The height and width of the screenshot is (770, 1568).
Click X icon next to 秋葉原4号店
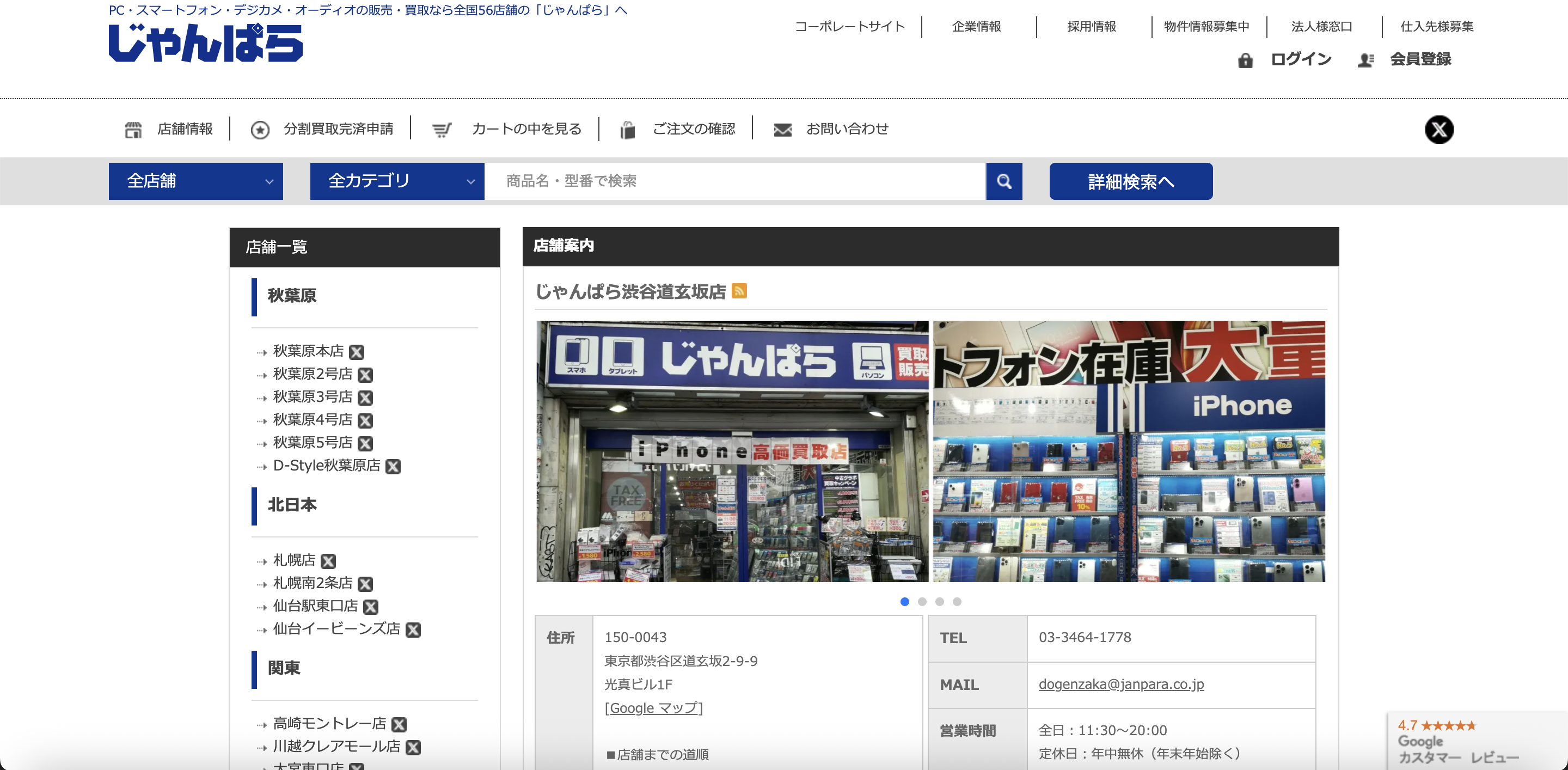coord(365,420)
